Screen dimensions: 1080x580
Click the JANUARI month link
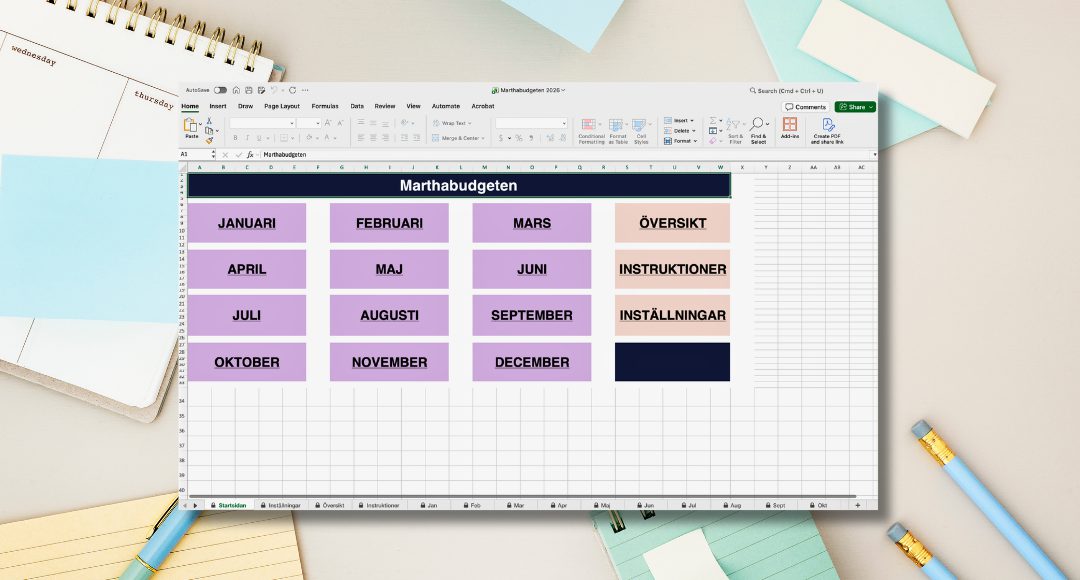247,223
